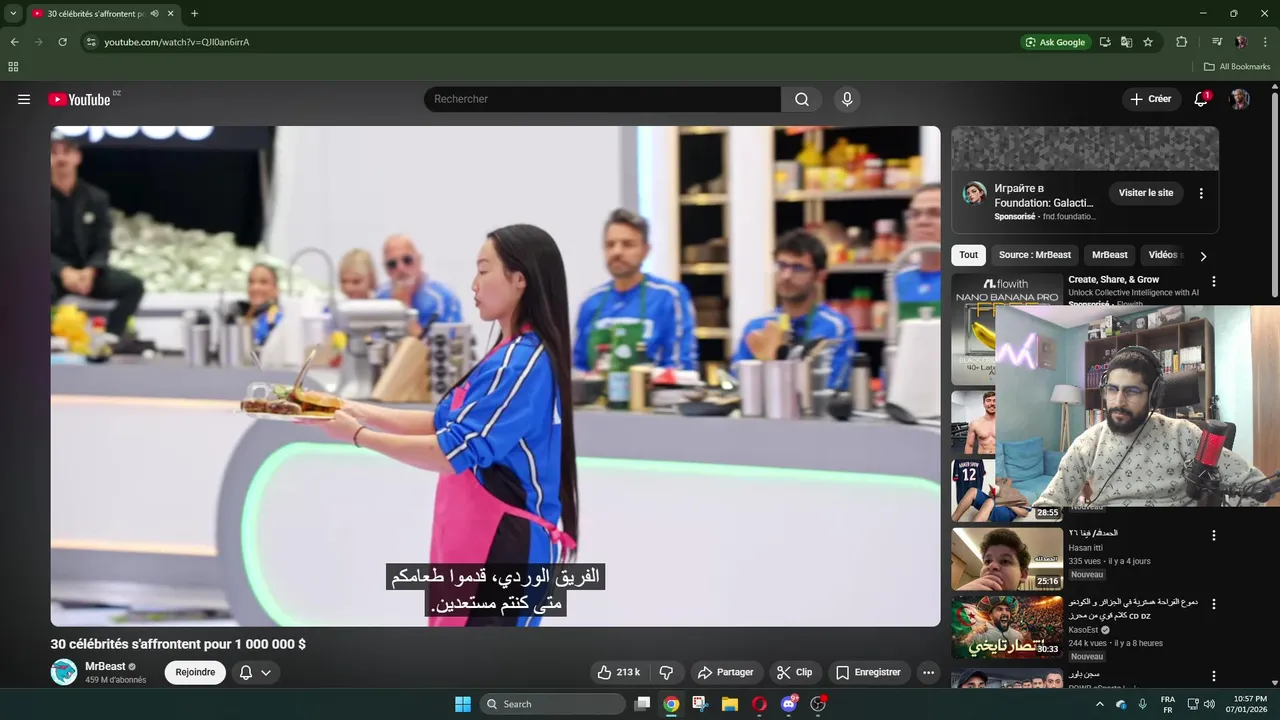Switch the FRA input language indicator
Screen dimensions: 1280x720
pos(1168,704)
